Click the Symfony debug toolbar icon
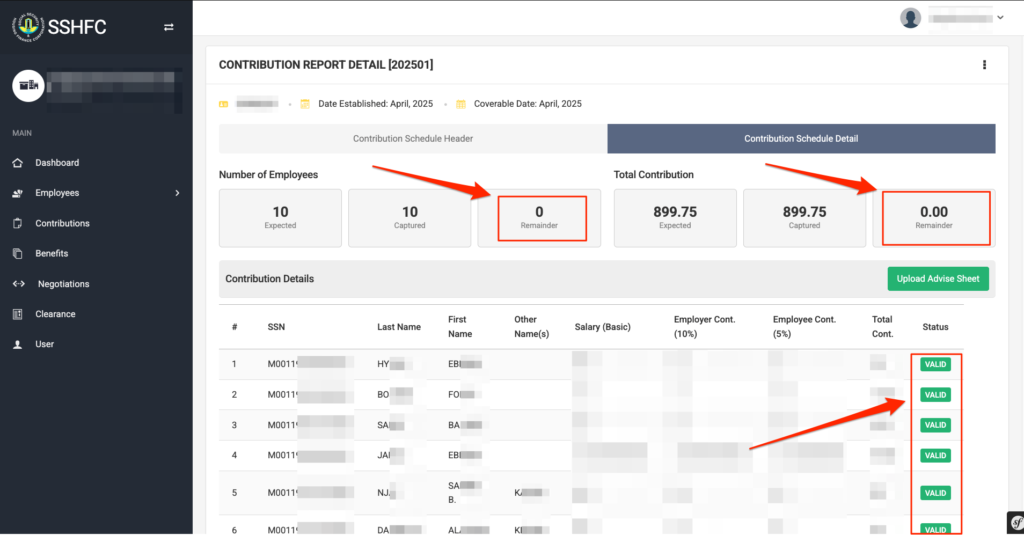The image size is (1024, 535). point(1013,523)
